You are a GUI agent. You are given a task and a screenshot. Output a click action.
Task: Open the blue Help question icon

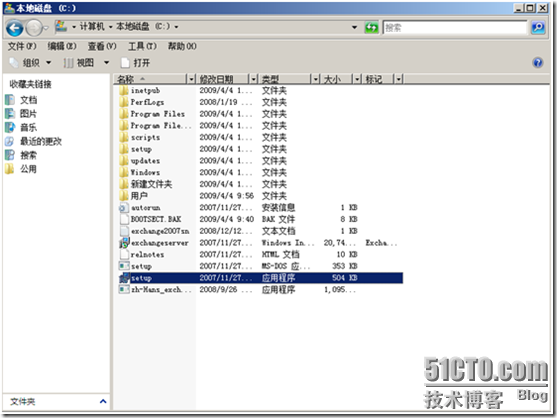point(538,63)
